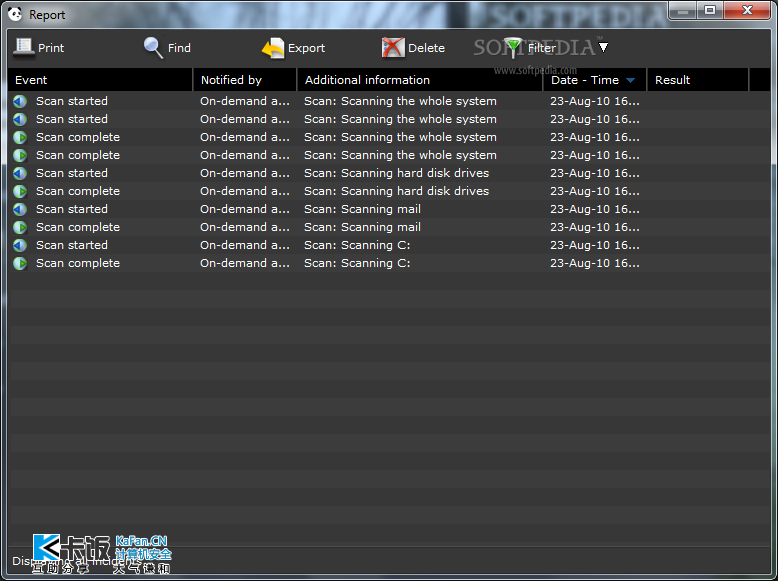This screenshot has width=778, height=581.
Task: Sort by Additional information column header
Action: point(420,80)
